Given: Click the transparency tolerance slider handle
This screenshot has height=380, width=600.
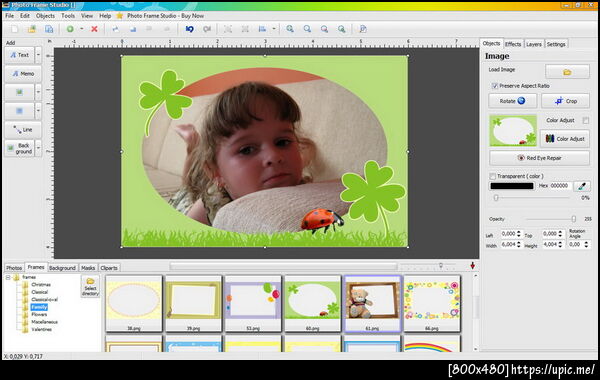Looking at the screenshot, I should point(496,198).
